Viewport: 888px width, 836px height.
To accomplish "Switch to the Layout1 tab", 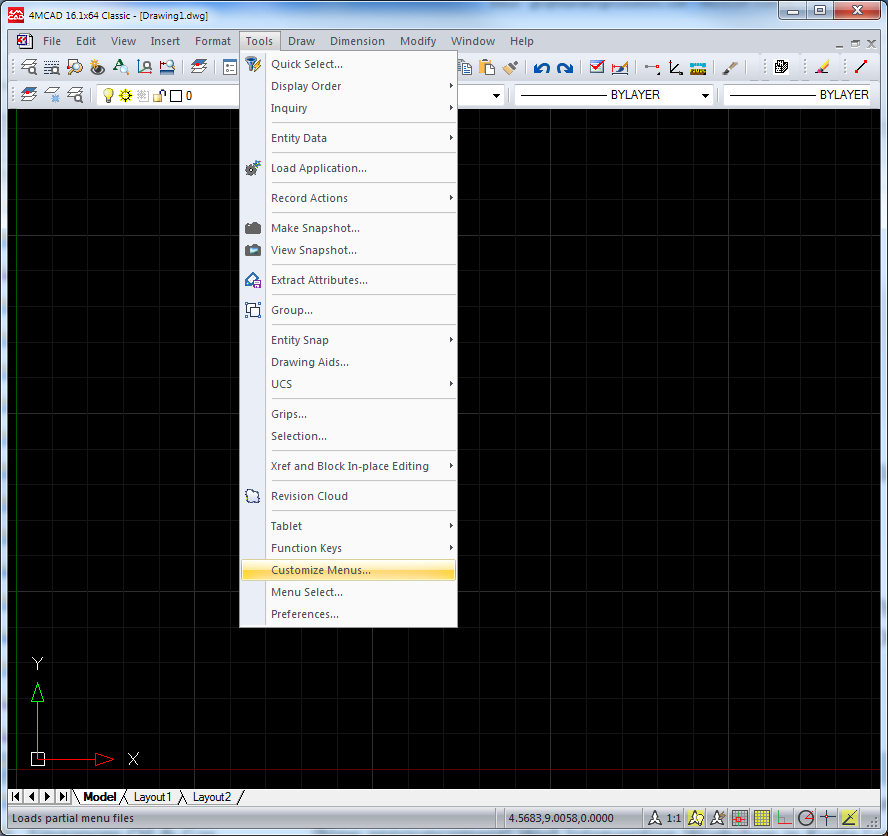I will click(152, 797).
